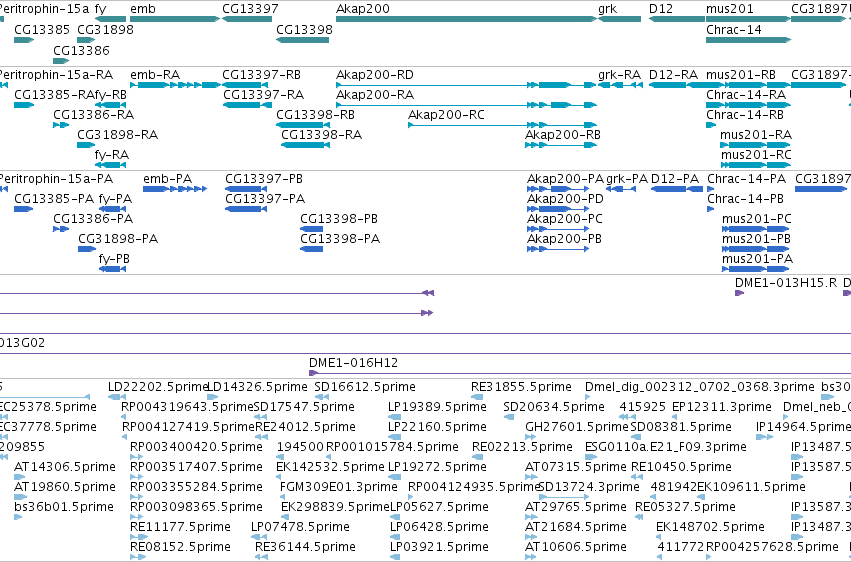Select EST EP12311.3prime
Viewport: 851px width, 562px height.
coord(675,417)
